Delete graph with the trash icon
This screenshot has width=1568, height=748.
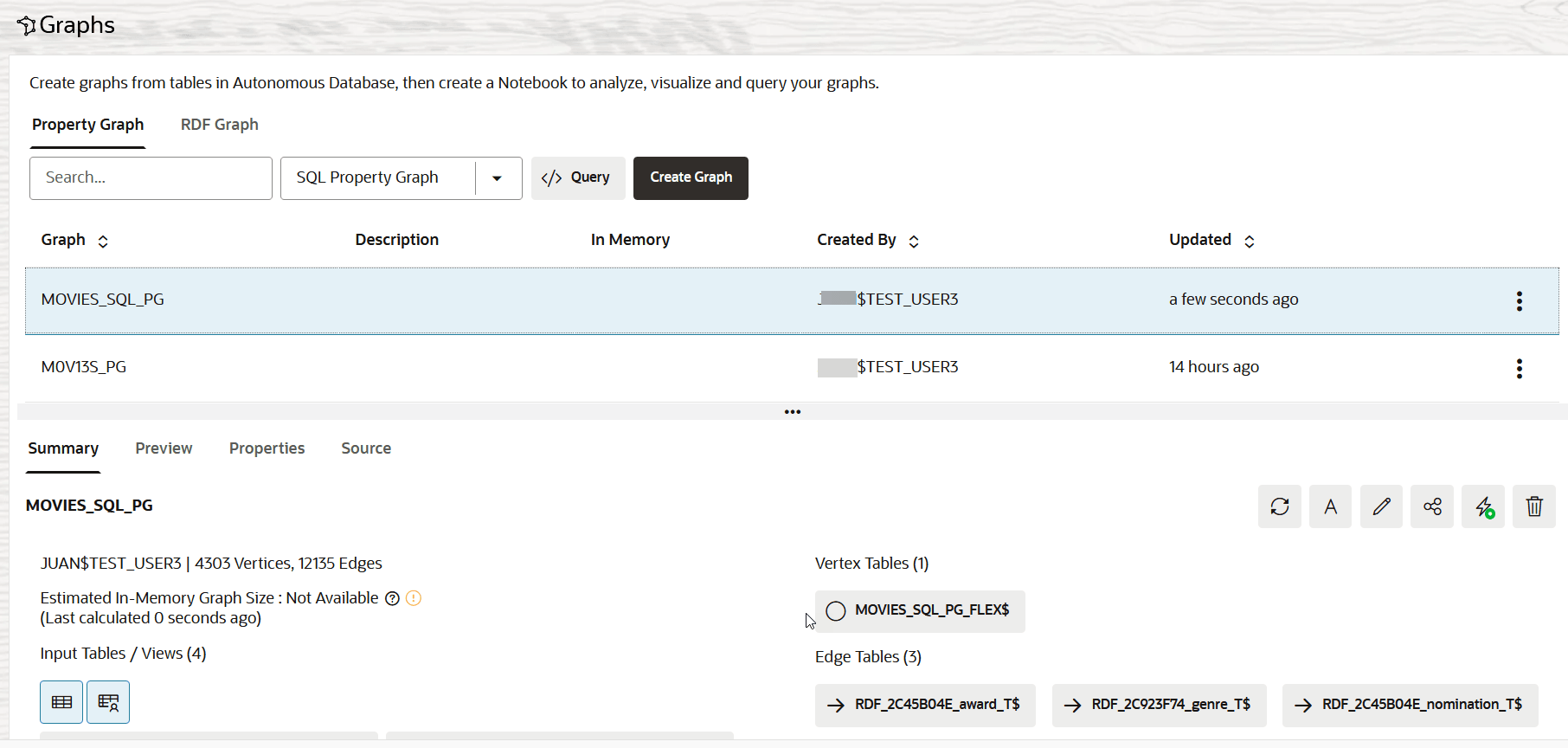tap(1534, 506)
